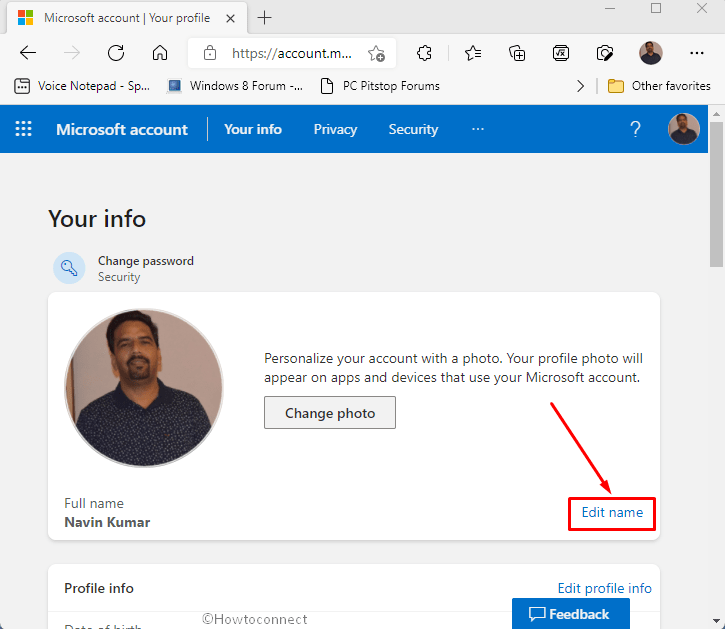Open Voice Notepad bookmark
Viewport: 725px width, 629px height.
coord(82,86)
